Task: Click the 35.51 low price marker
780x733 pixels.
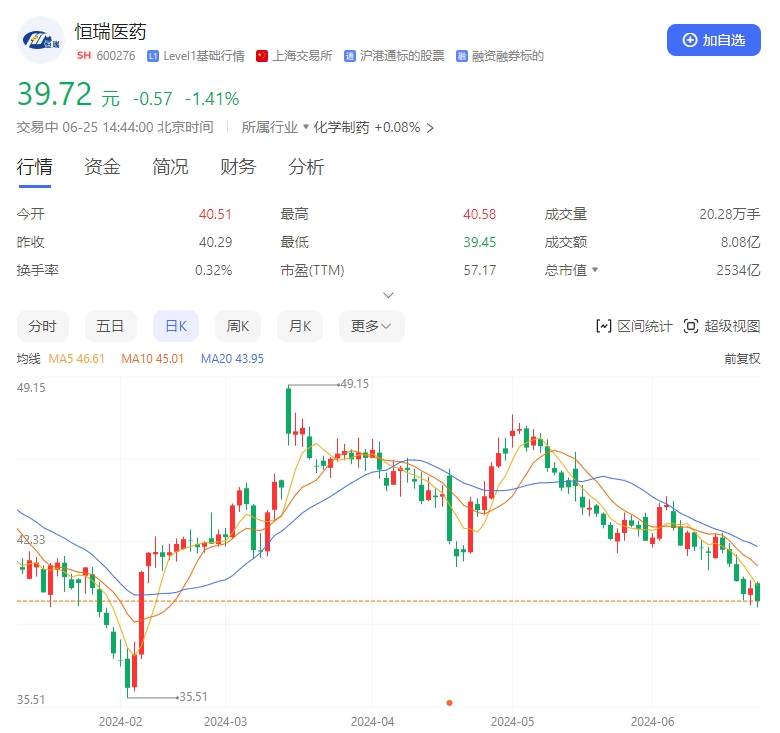Action: click(x=193, y=697)
